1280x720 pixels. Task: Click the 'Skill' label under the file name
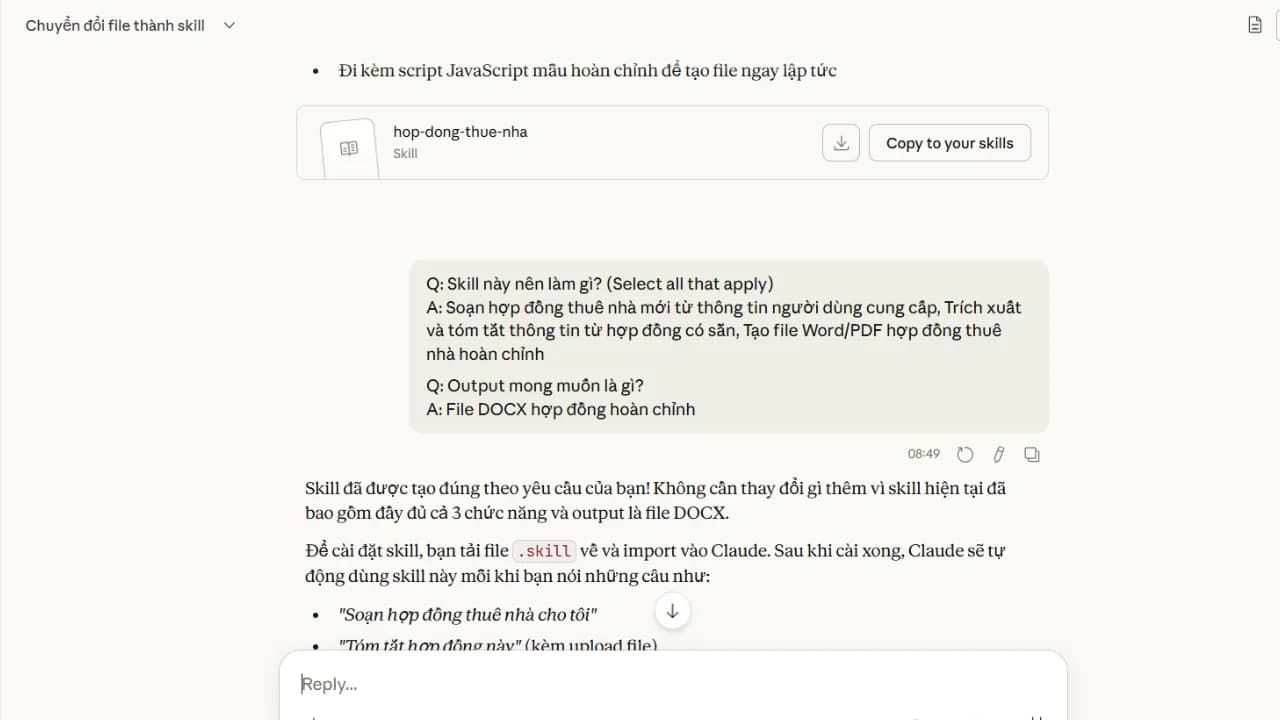405,154
